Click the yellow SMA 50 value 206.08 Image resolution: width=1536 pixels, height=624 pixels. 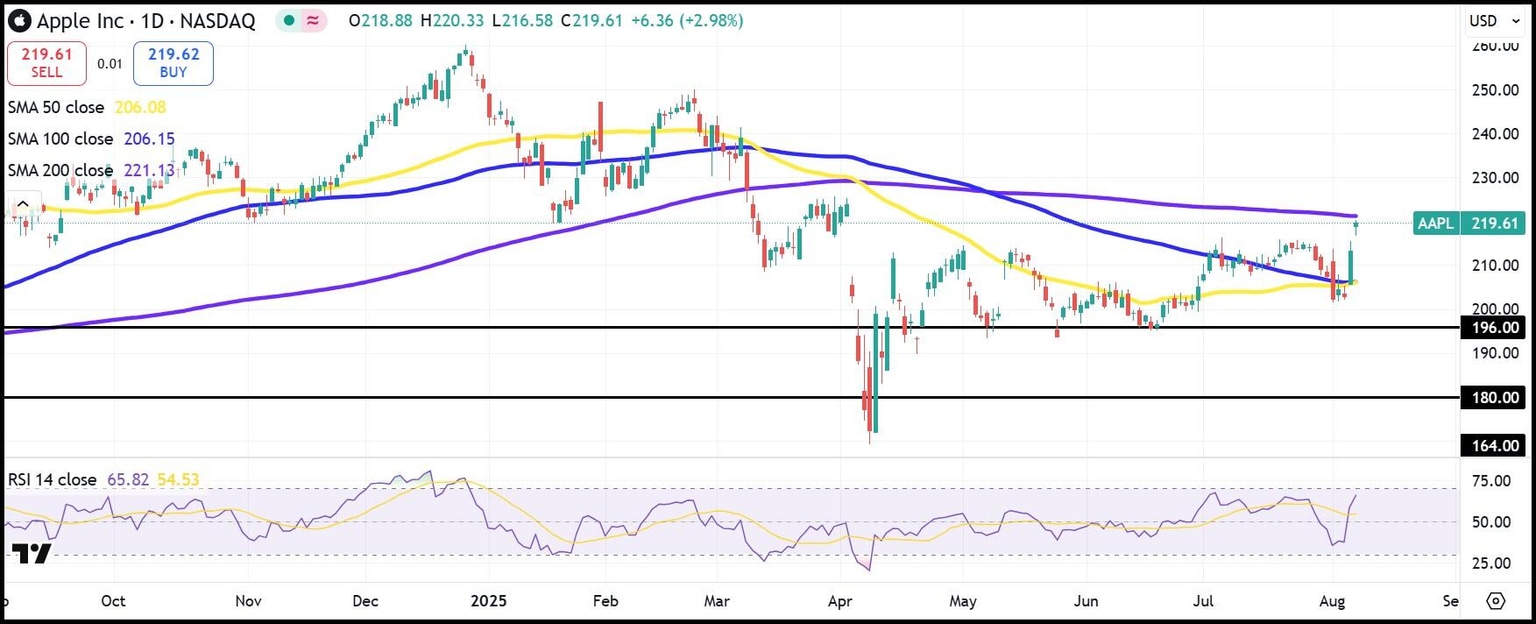(x=140, y=107)
